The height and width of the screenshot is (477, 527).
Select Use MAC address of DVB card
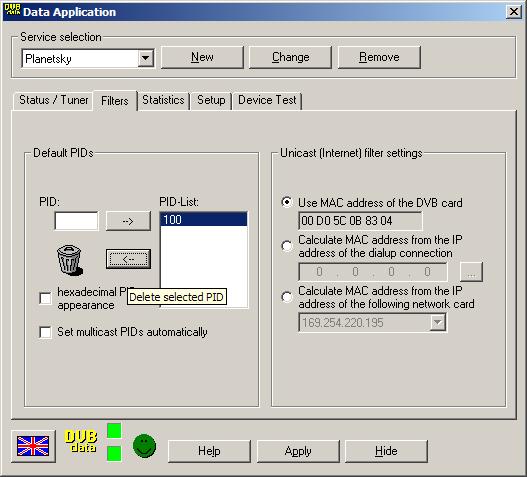(287, 202)
